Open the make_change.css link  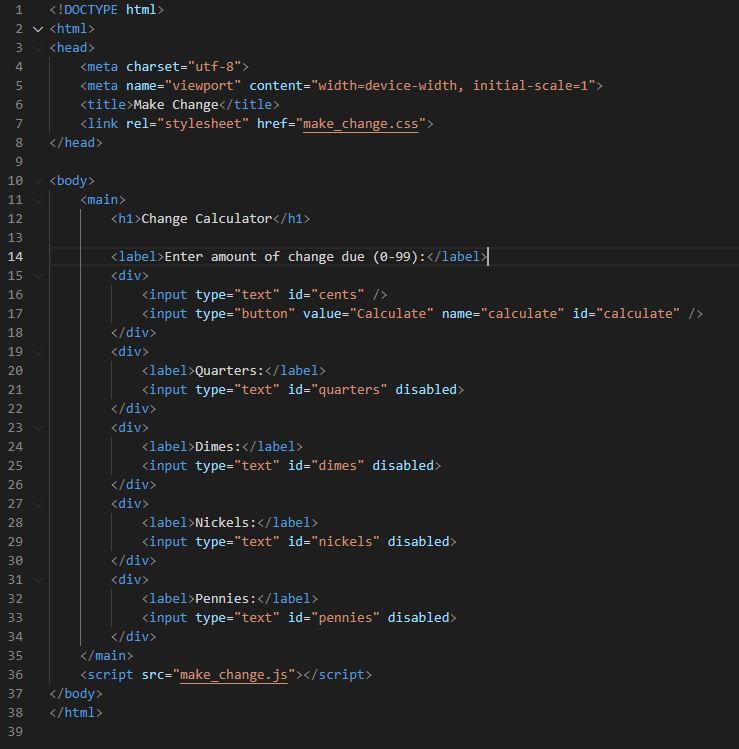click(361, 124)
